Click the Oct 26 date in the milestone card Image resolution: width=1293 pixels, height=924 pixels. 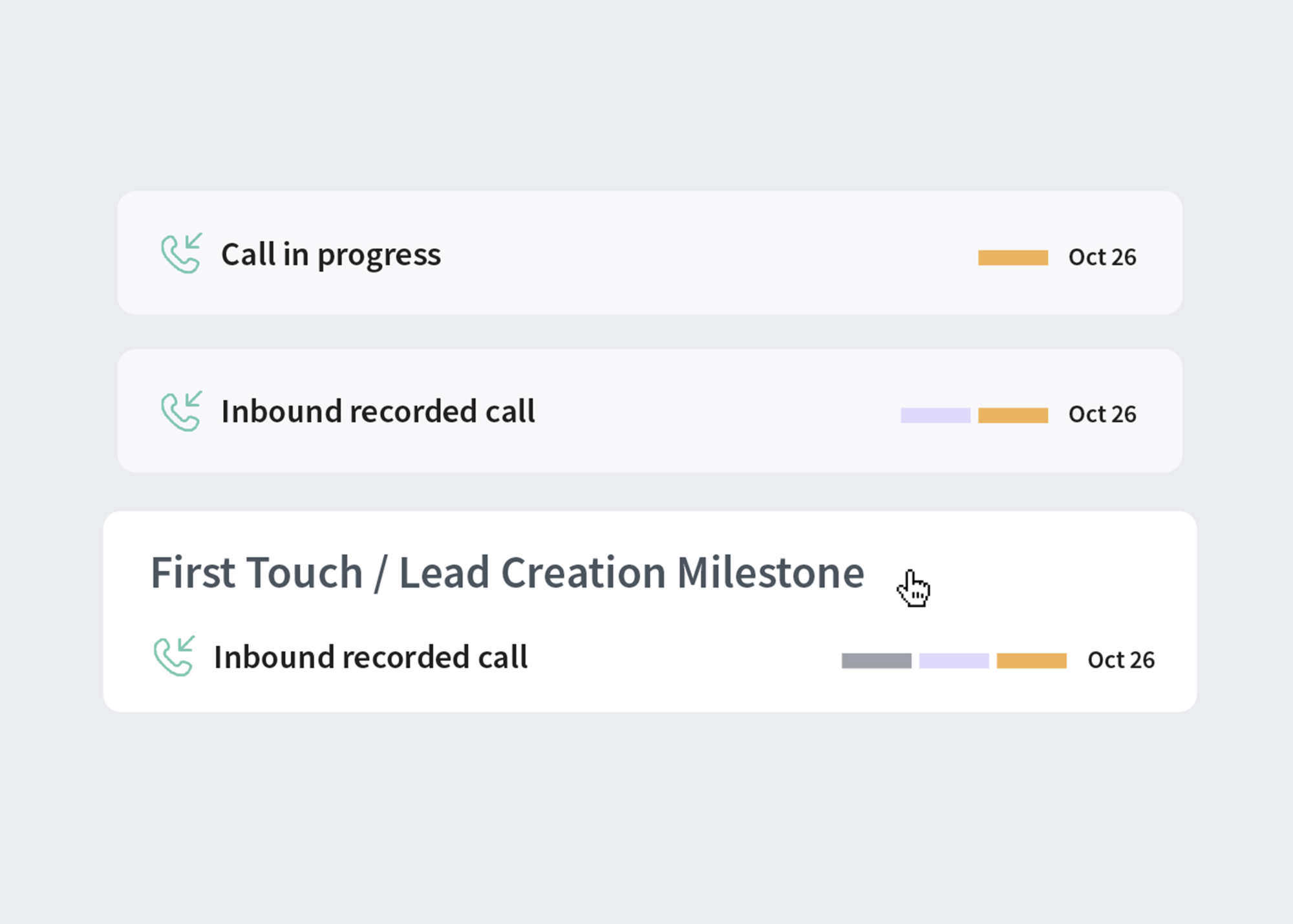tap(1120, 660)
